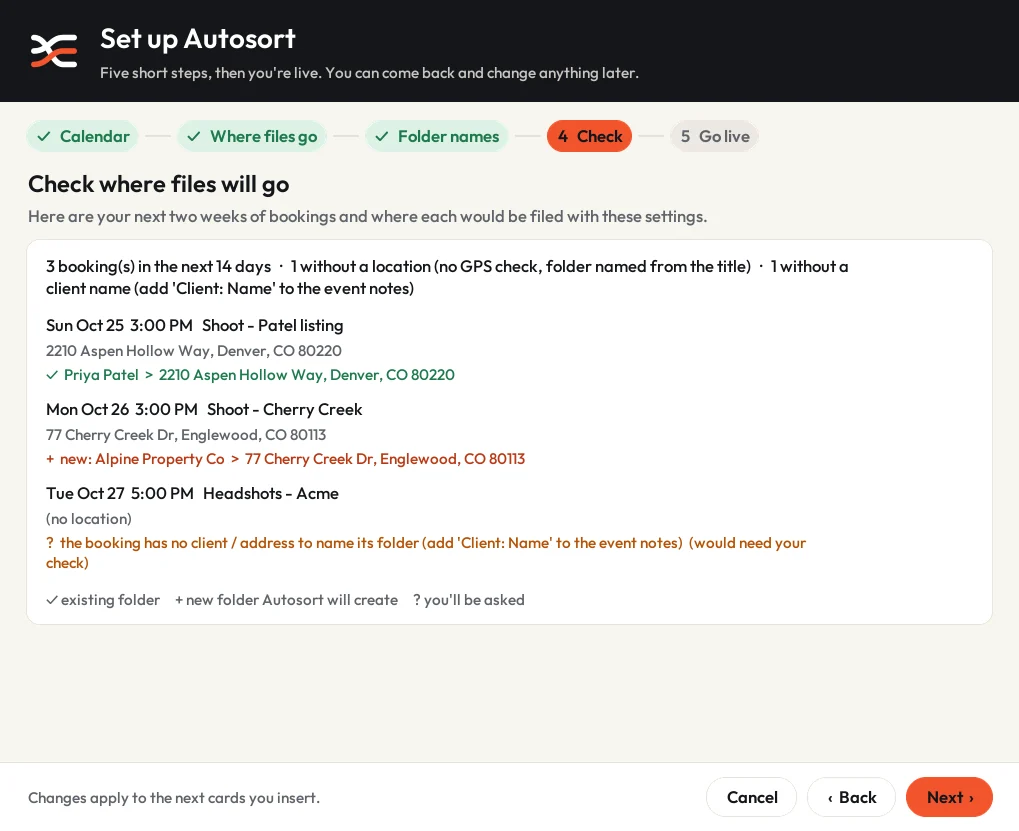The width and height of the screenshot is (1019, 831).
Task: Select the Shoot - Patel listing booking
Action: 194,326
